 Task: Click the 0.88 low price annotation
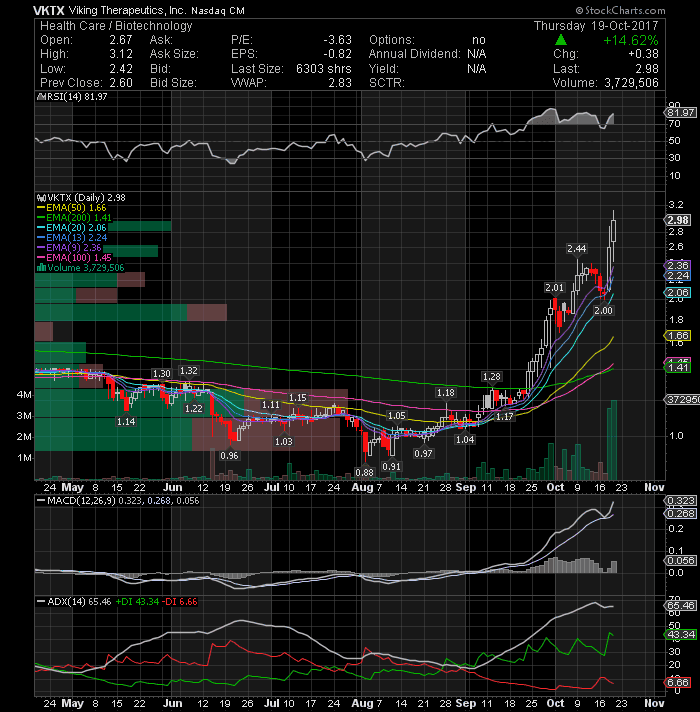365,473
